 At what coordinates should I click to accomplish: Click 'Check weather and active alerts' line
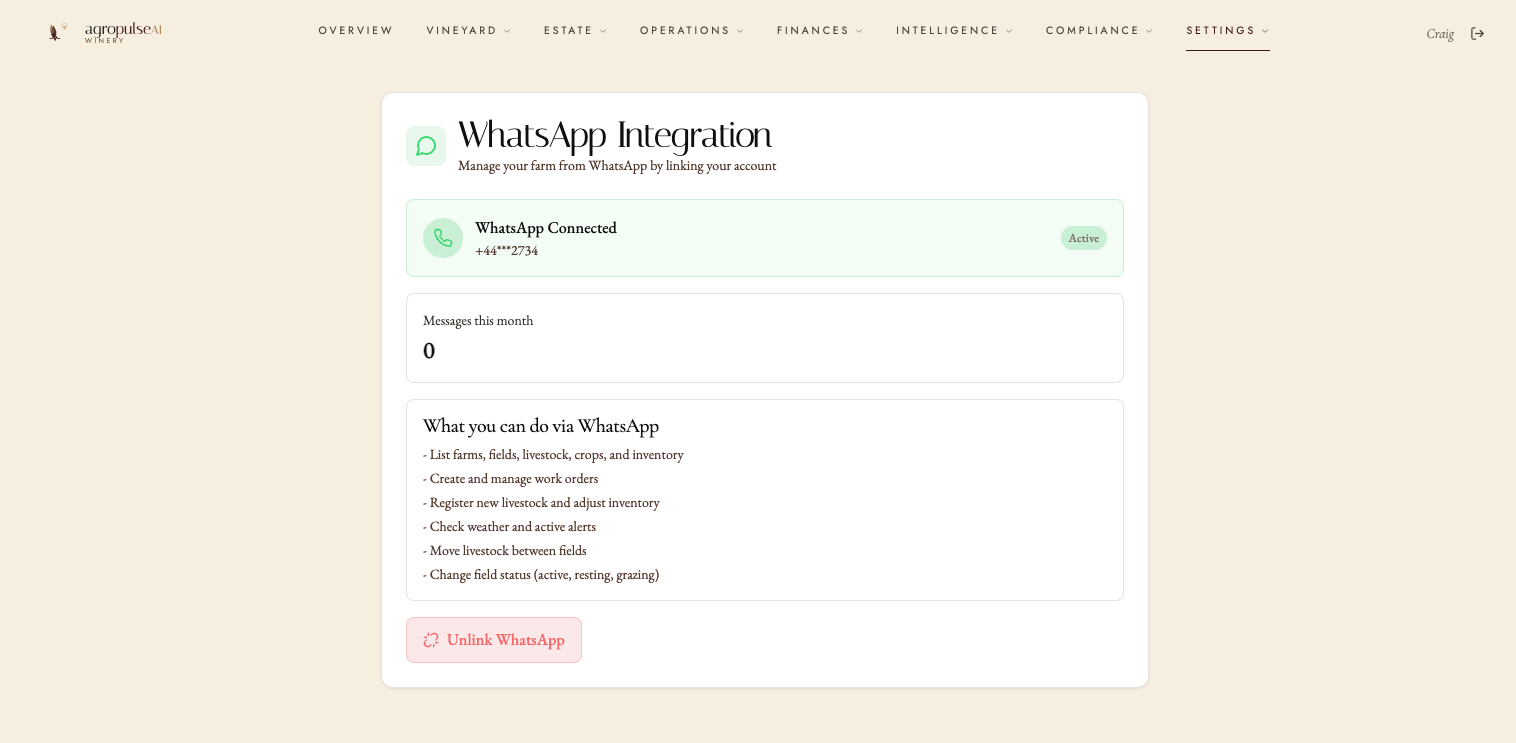509,527
